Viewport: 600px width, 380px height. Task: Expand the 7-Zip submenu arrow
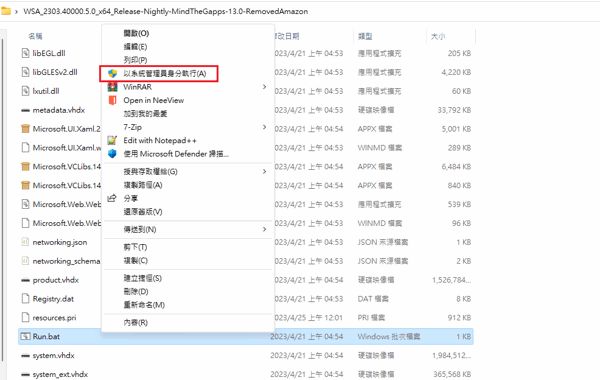264,127
